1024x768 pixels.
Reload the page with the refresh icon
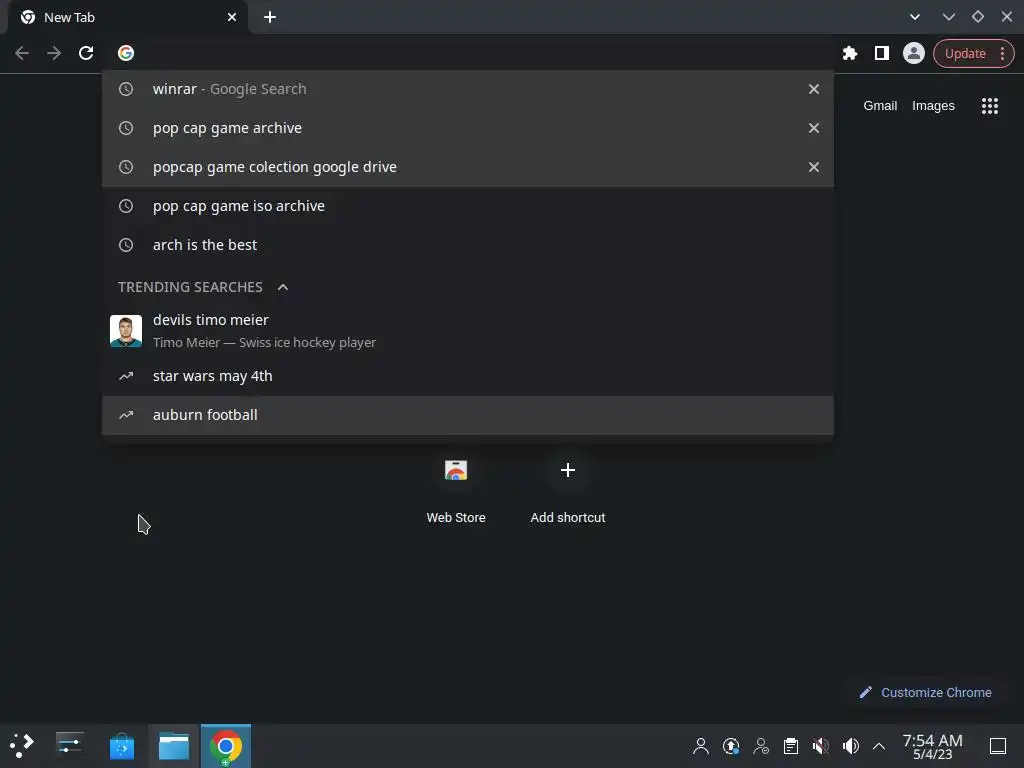coord(86,53)
